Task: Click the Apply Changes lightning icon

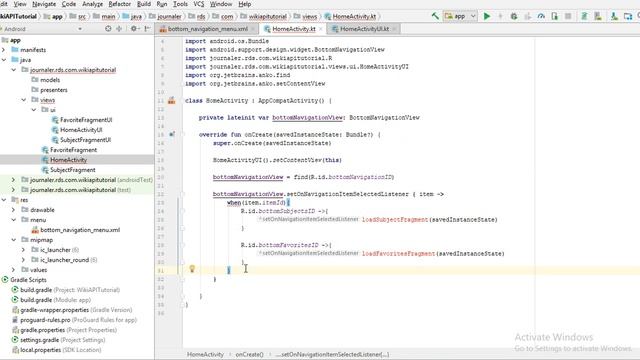Action: [x=500, y=16]
